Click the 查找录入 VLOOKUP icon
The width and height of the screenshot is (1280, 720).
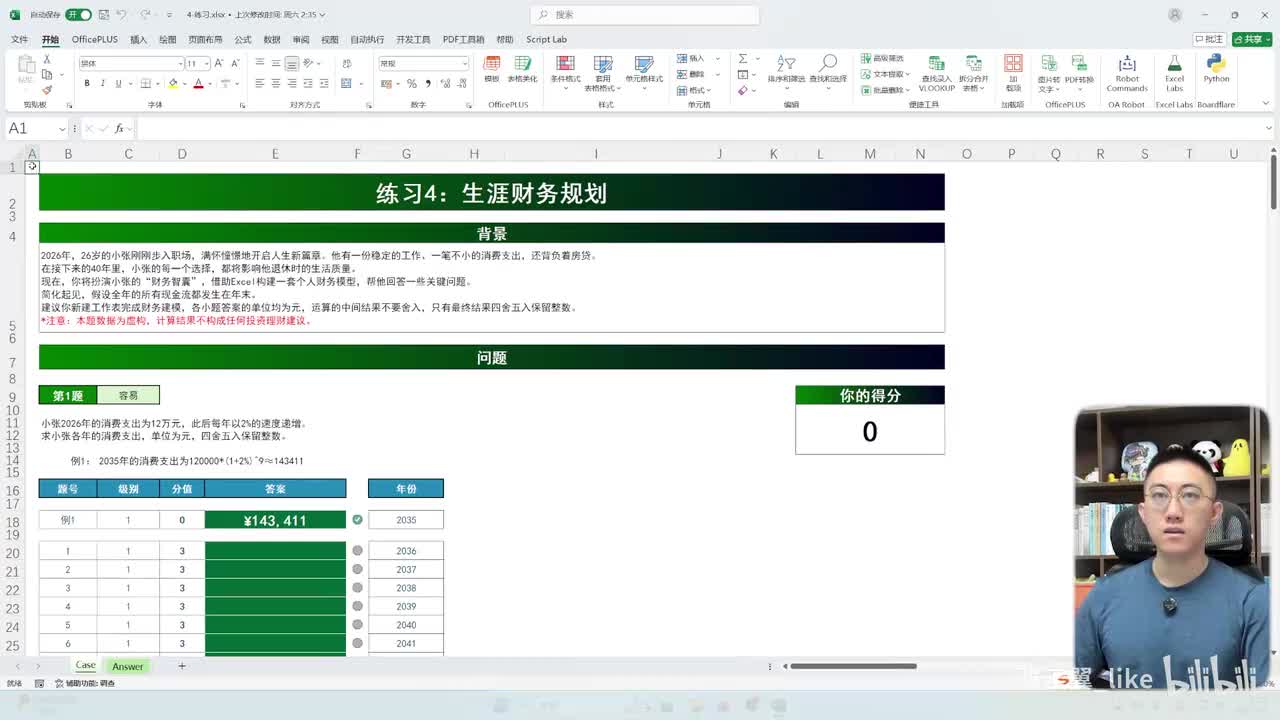[937, 63]
